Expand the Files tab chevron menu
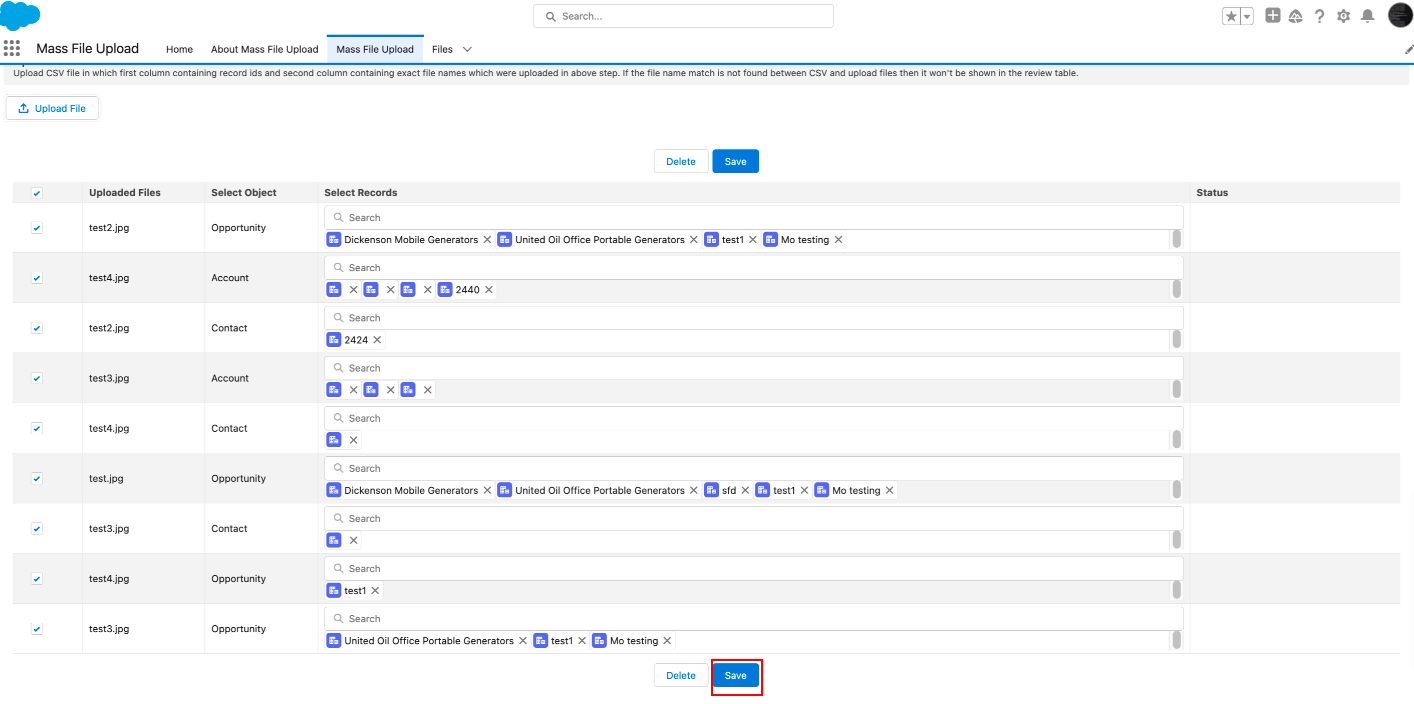The height and width of the screenshot is (704, 1414). [x=467, y=49]
